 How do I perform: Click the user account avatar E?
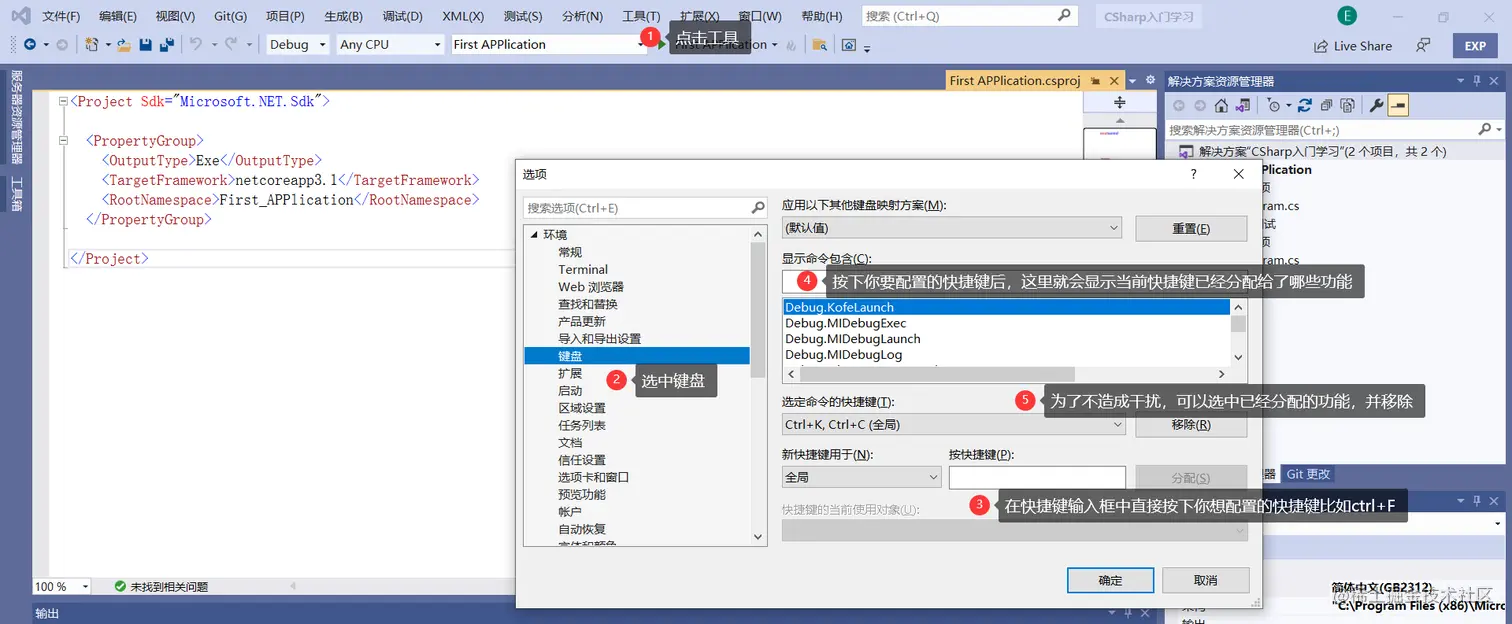pos(1347,16)
